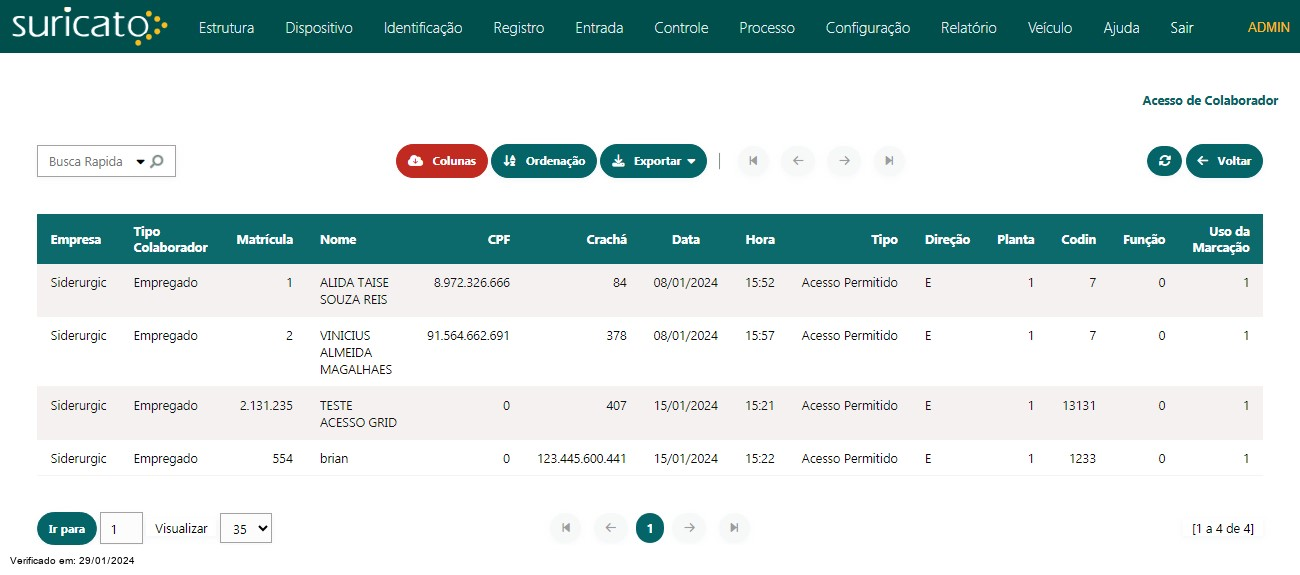Click the Suricato logo
This screenshot has height=575, width=1300.
point(90,27)
